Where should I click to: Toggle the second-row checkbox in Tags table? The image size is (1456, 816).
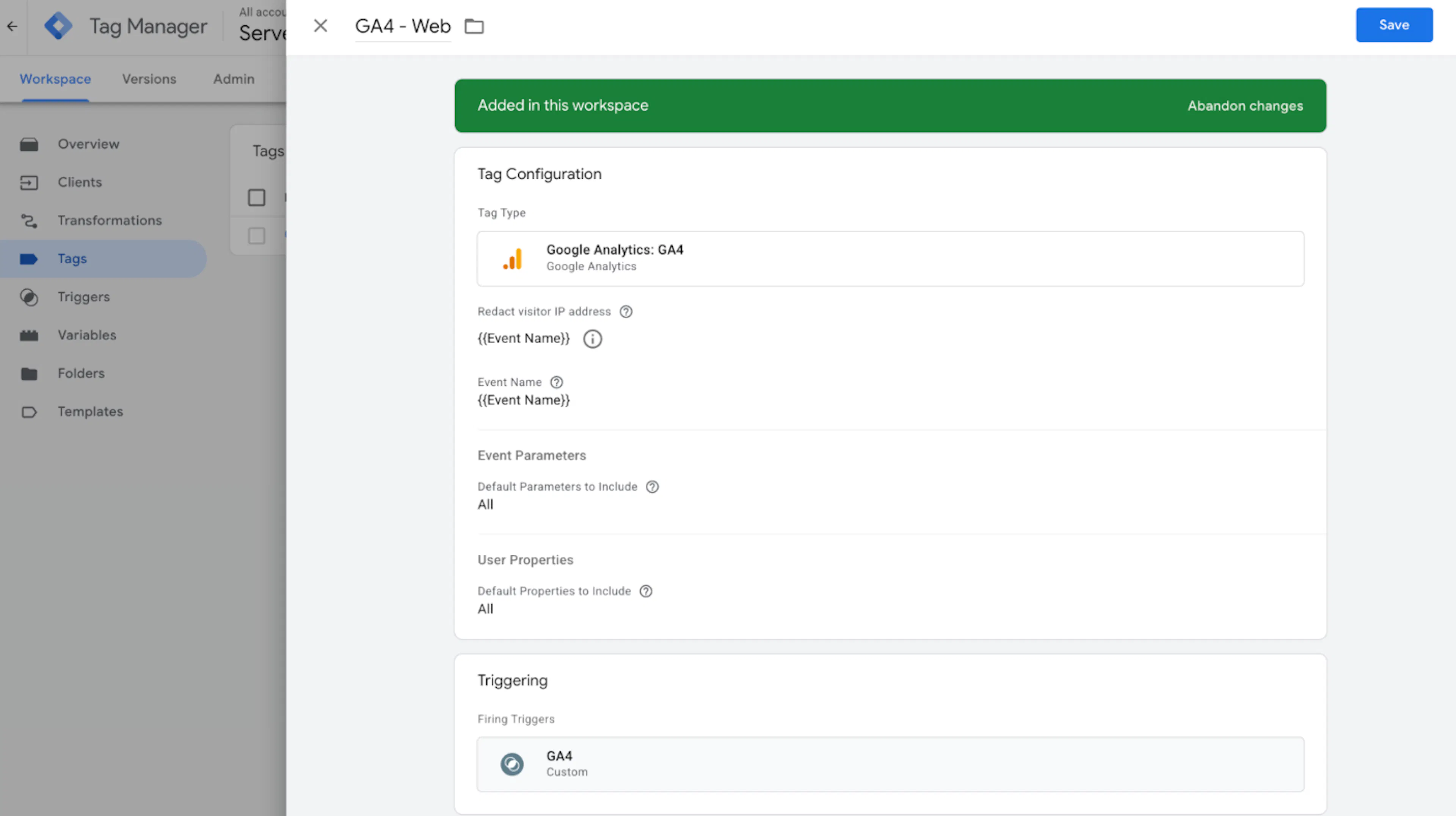coord(257,235)
